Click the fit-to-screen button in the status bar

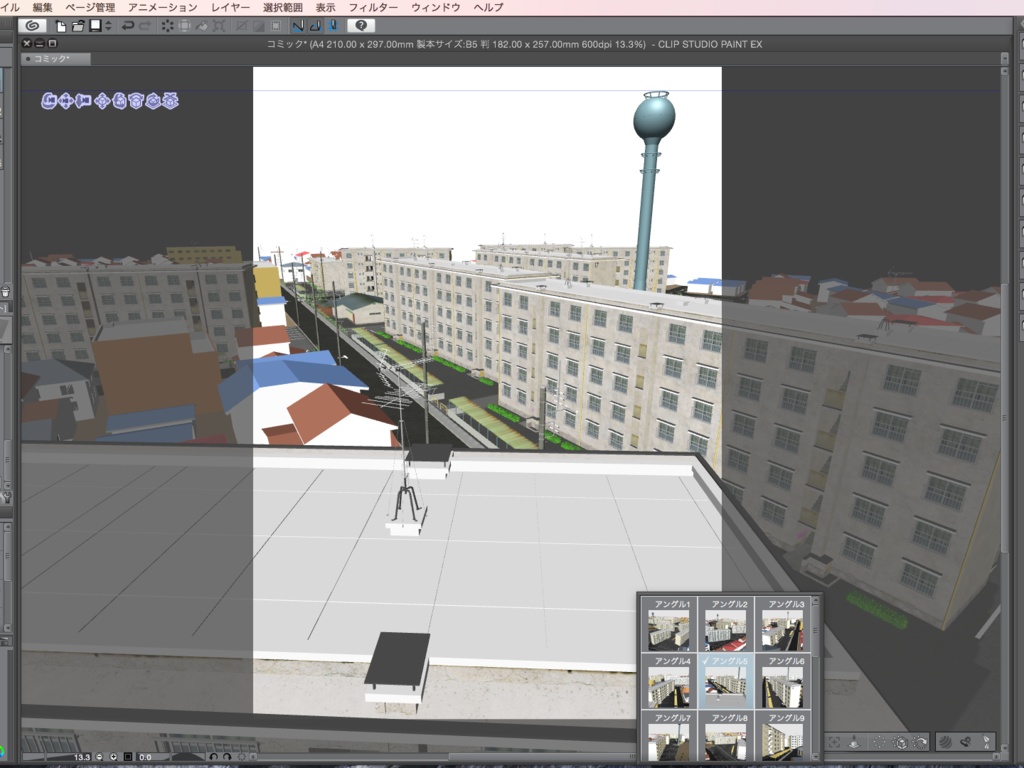point(128,757)
